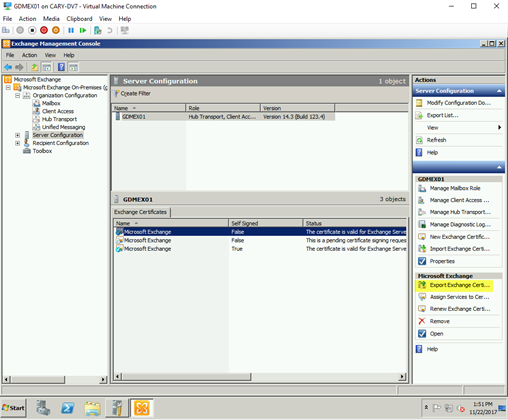The height and width of the screenshot is (420, 508).
Task: Sort certificates by Status column header
Action: tap(355, 223)
